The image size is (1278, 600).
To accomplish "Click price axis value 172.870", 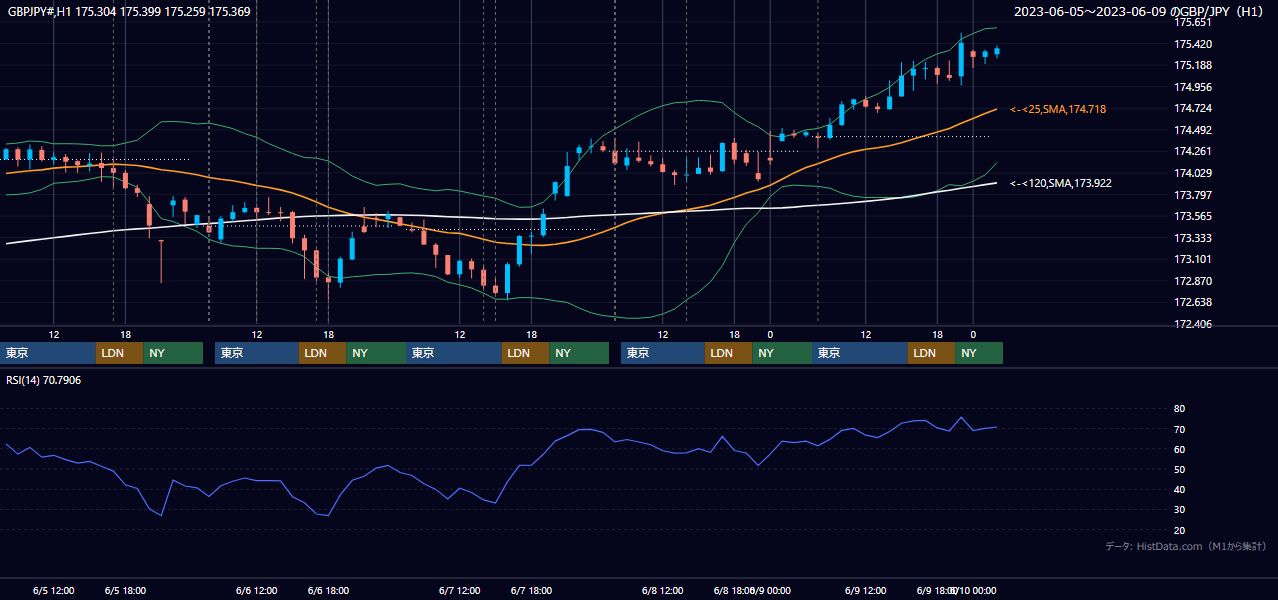I will point(1193,282).
